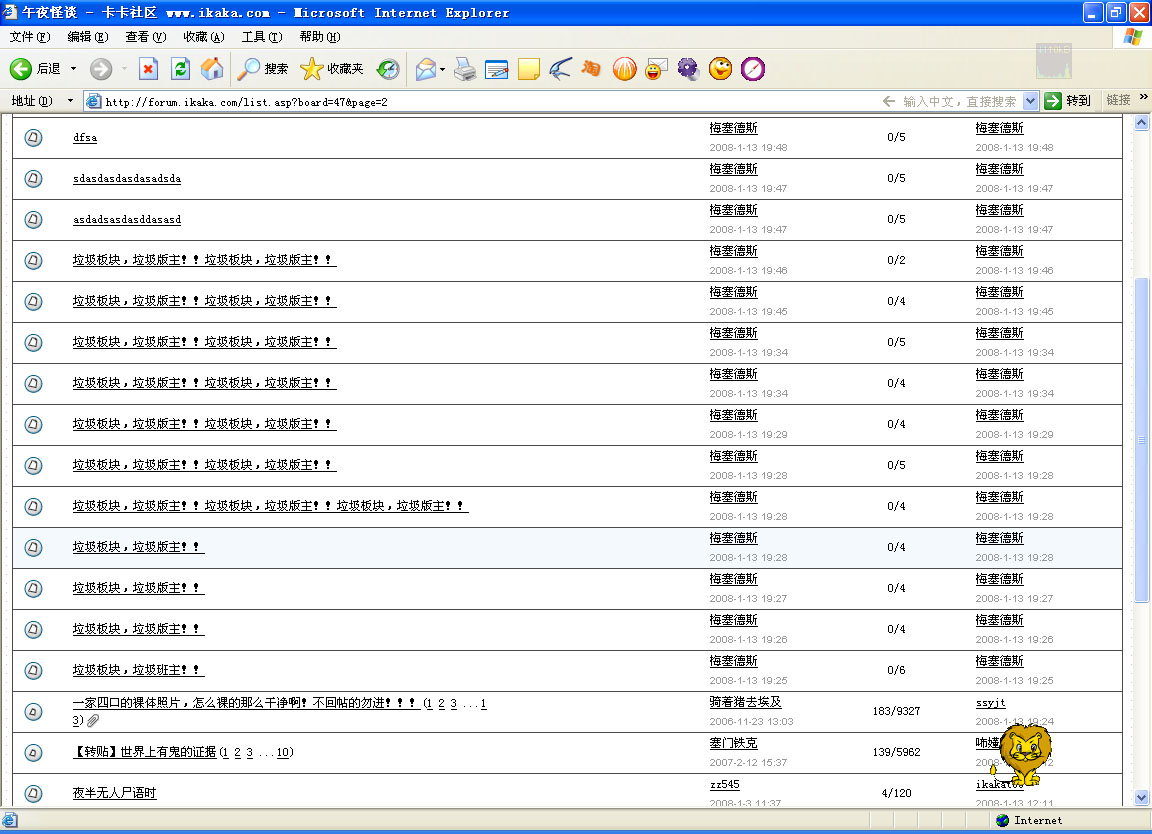1152x834 pixels.
Task: Open the 工具(T) menu
Action: (x=262, y=37)
